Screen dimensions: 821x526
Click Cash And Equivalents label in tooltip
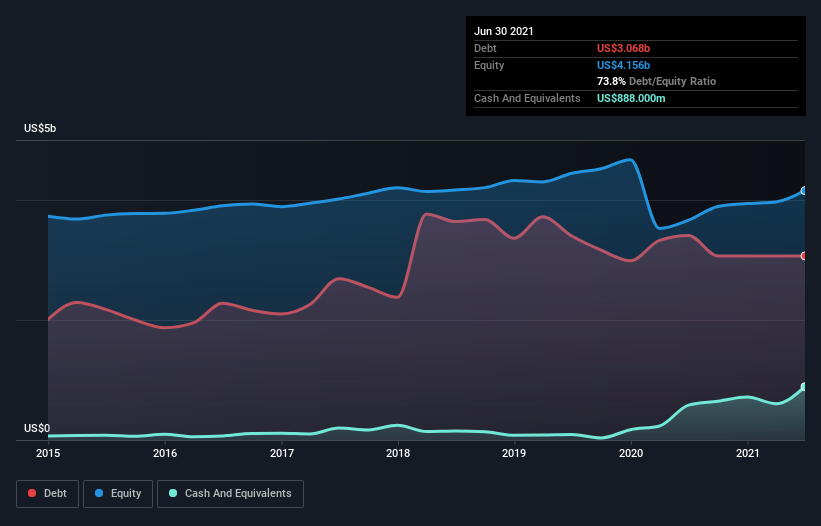(x=527, y=98)
